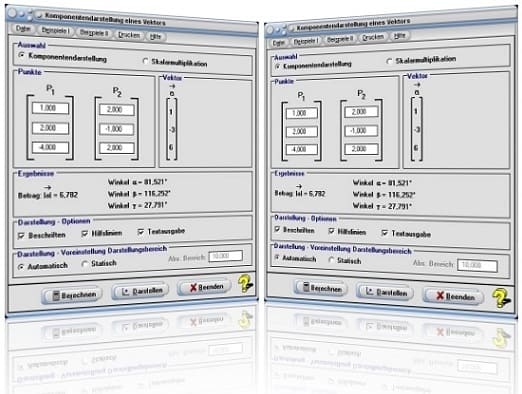
Task: Click Darstellen button in right window
Action: point(385,292)
